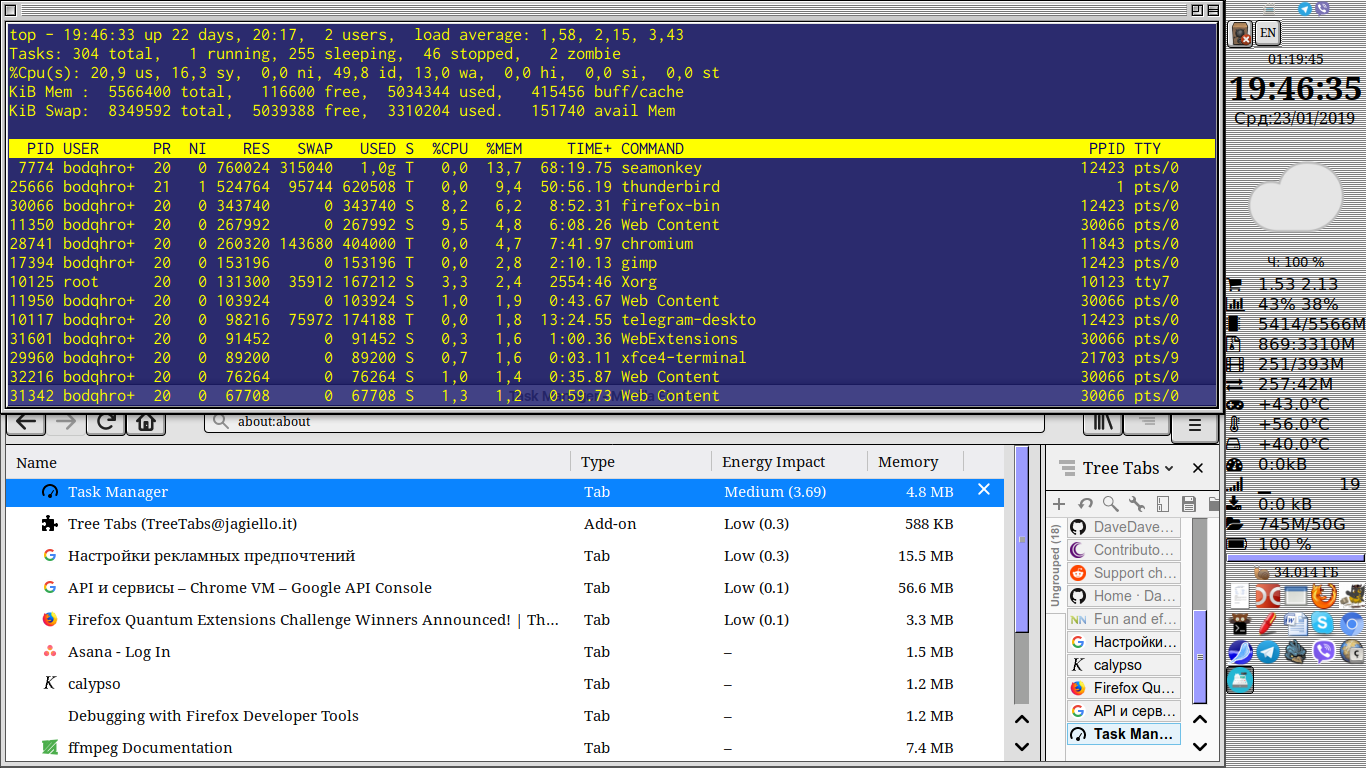Switch to the DaveDave… tab in Tree Tabs
The image size is (1366, 768).
click(1124, 527)
